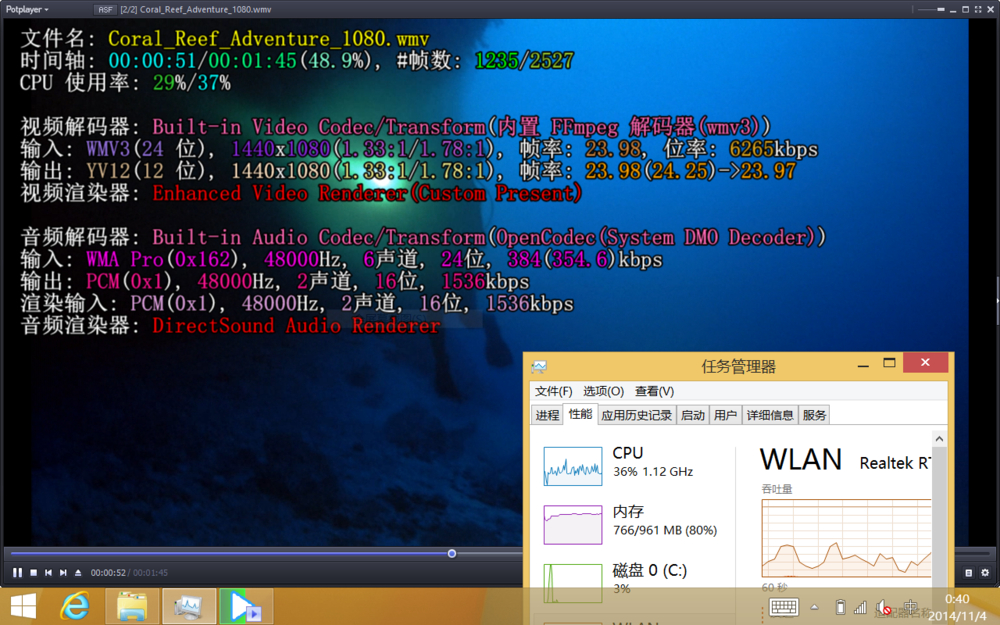Open the network signal tray icon
The image size is (1000, 625).
pyautogui.click(x=860, y=607)
